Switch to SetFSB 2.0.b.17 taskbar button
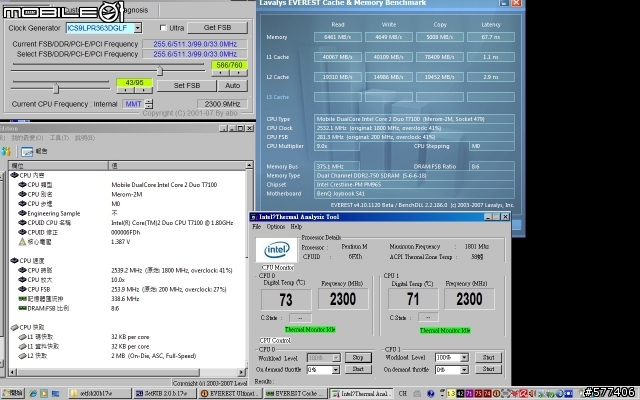Image resolution: width=640 pixels, height=400 pixels. (x=165, y=394)
